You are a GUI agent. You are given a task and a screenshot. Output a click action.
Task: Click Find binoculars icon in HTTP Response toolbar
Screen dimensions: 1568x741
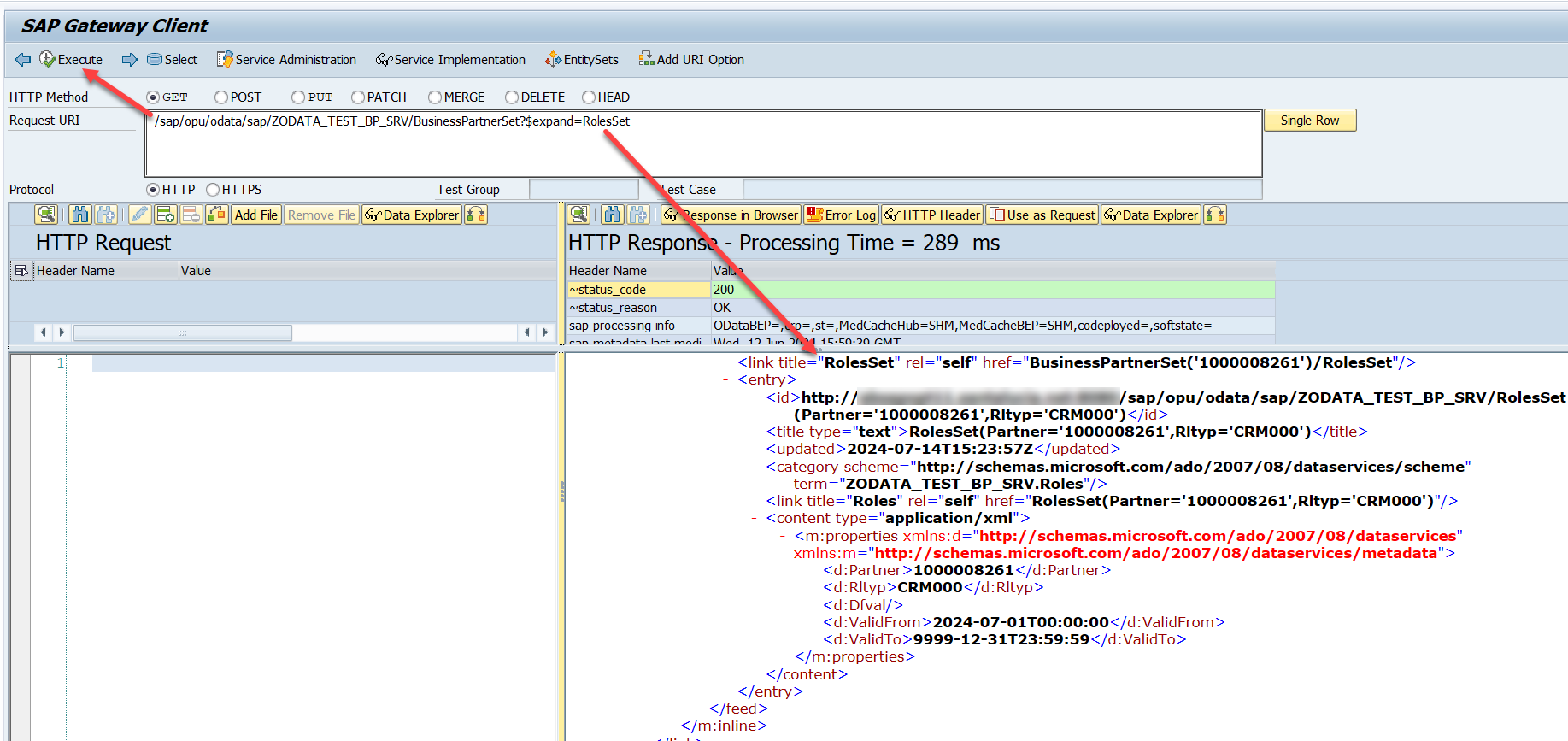click(612, 215)
